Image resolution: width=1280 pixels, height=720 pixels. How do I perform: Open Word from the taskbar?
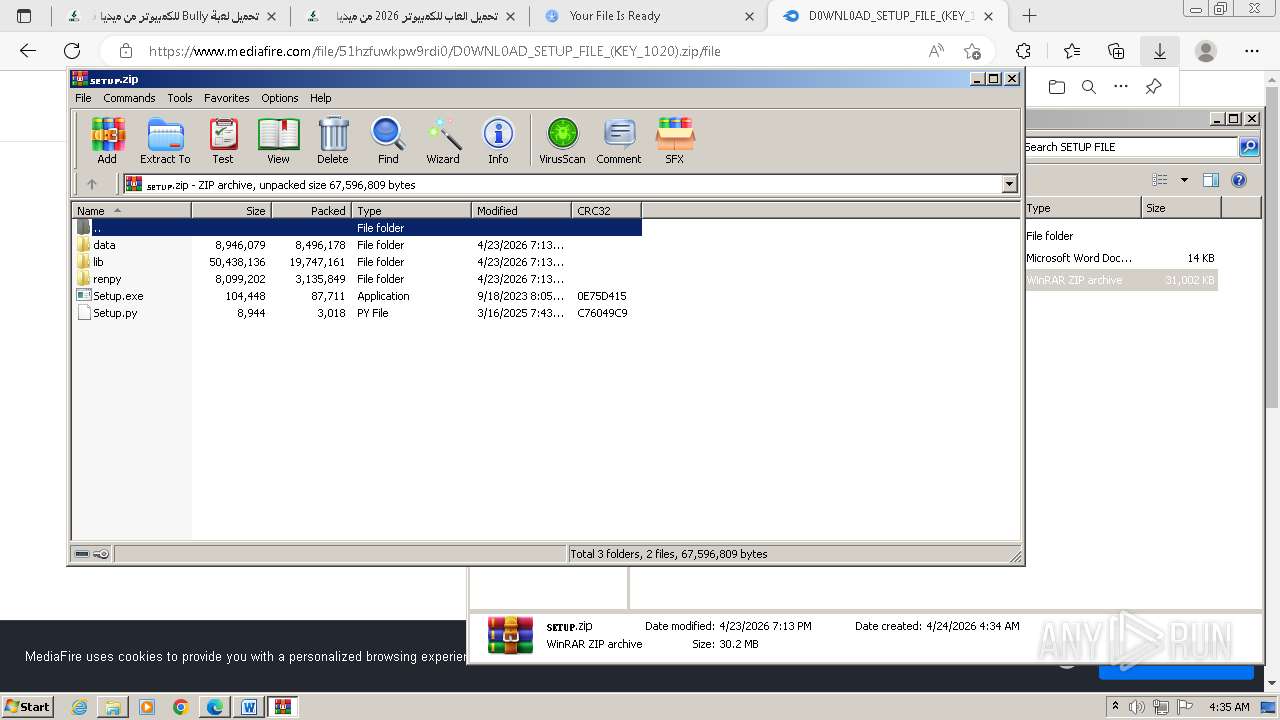(249, 707)
